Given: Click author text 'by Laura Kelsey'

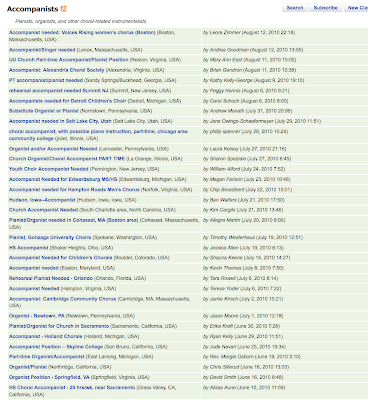Looking at the screenshot, I should click(221, 149).
